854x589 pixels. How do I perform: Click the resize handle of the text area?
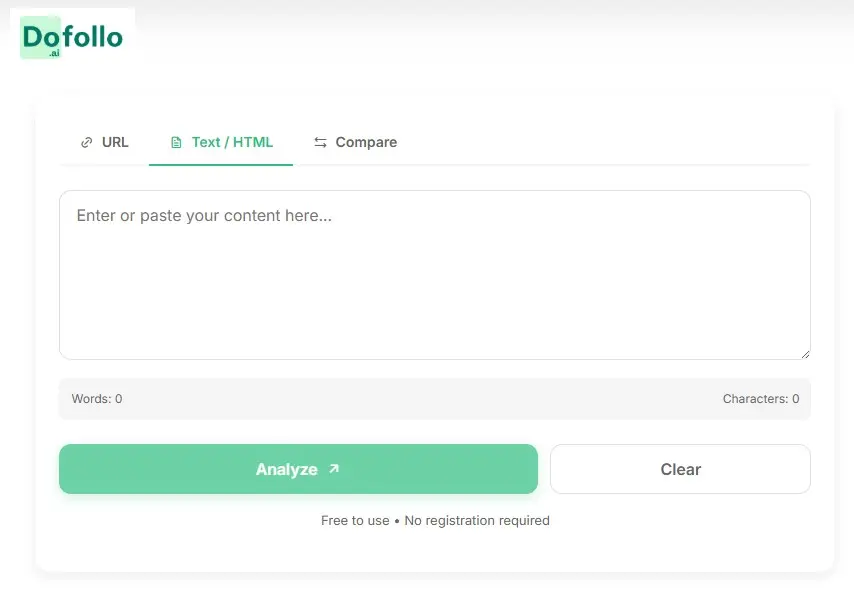click(x=806, y=352)
